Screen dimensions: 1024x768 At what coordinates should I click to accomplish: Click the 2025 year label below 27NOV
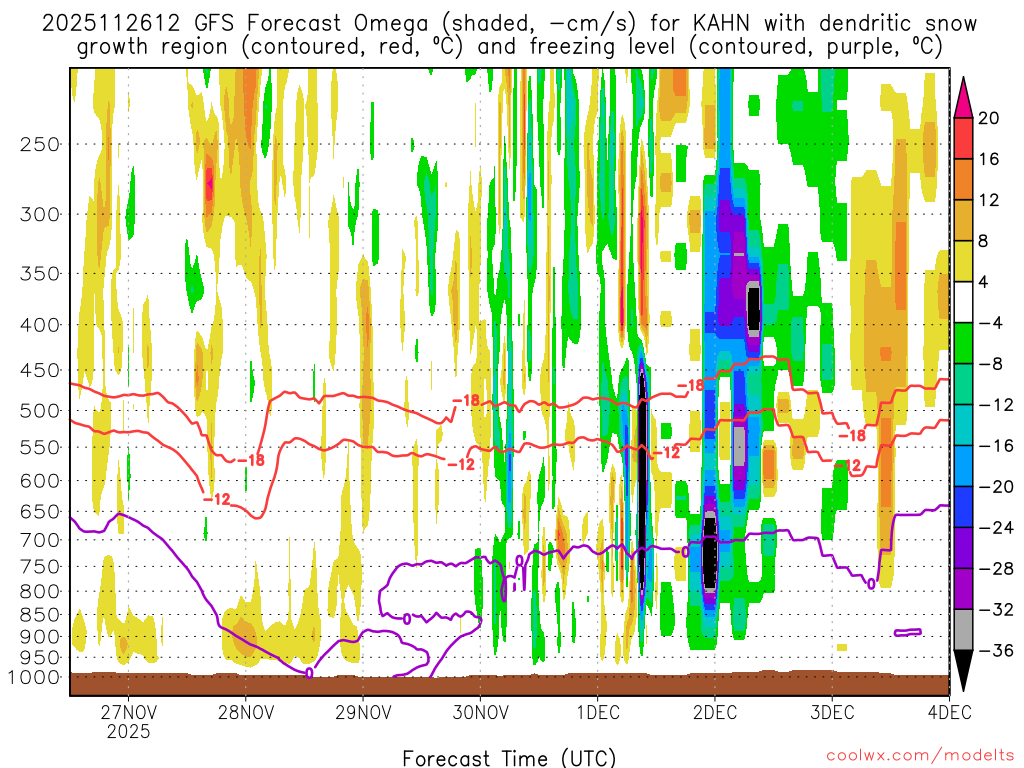coord(128,731)
